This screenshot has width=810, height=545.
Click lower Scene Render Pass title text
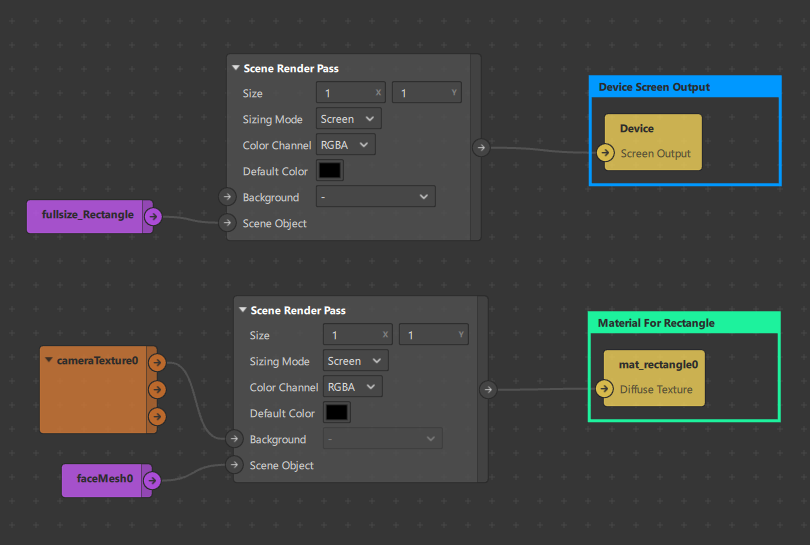(x=298, y=310)
